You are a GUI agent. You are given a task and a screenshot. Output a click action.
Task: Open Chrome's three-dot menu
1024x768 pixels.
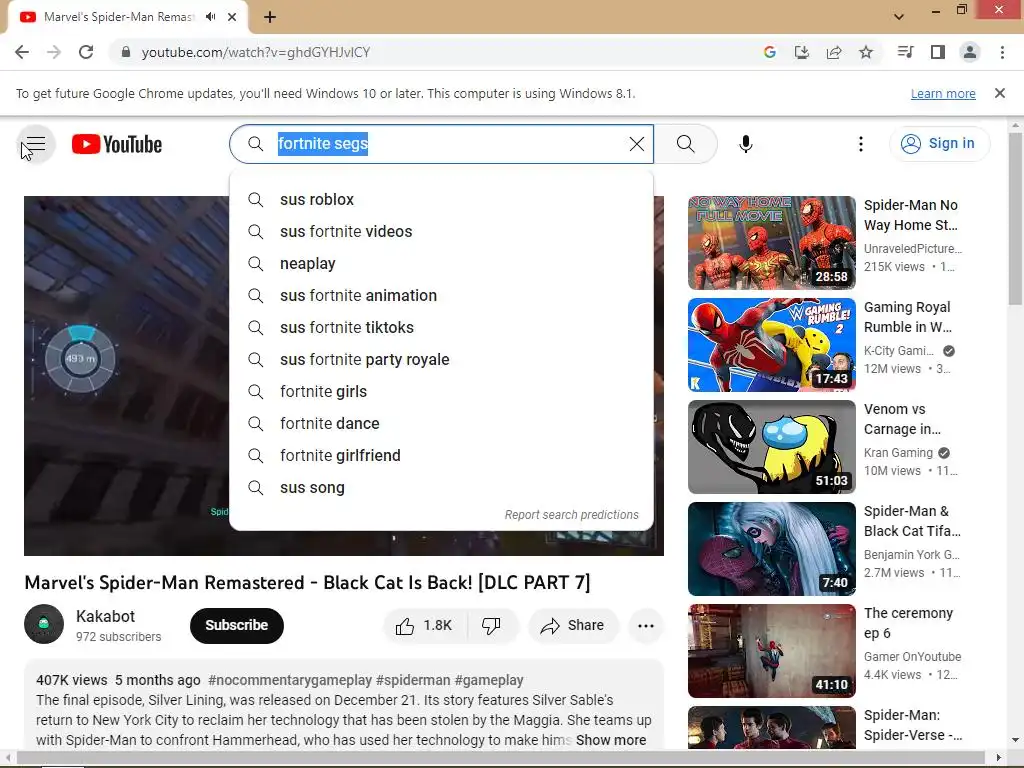[1002, 52]
